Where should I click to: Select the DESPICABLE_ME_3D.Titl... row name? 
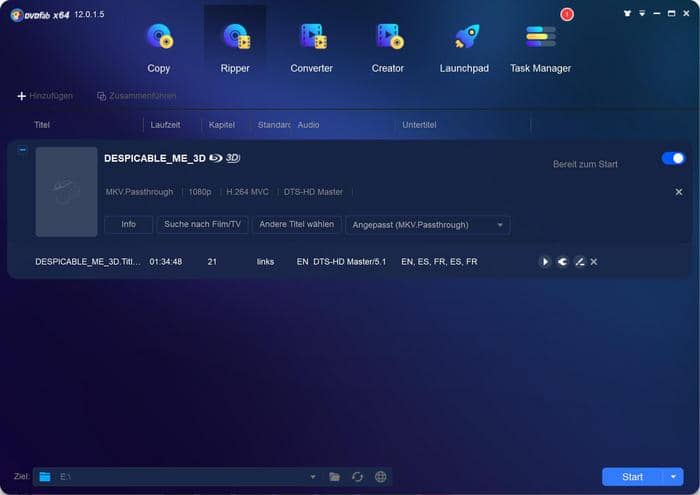point(88,262)
